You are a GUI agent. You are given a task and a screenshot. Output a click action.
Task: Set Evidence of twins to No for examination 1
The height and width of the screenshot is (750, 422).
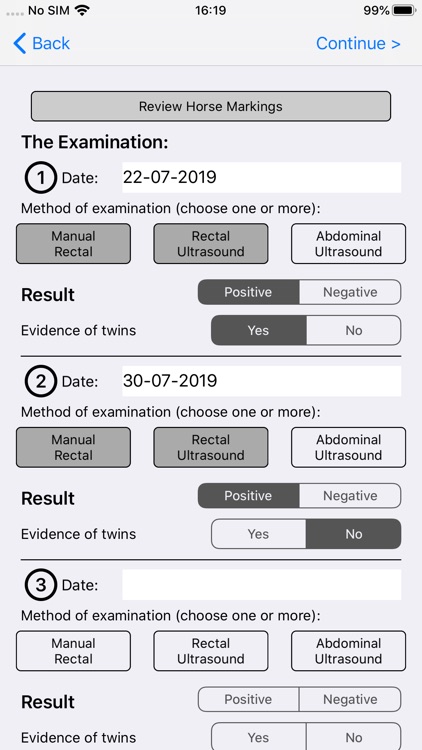354,331
